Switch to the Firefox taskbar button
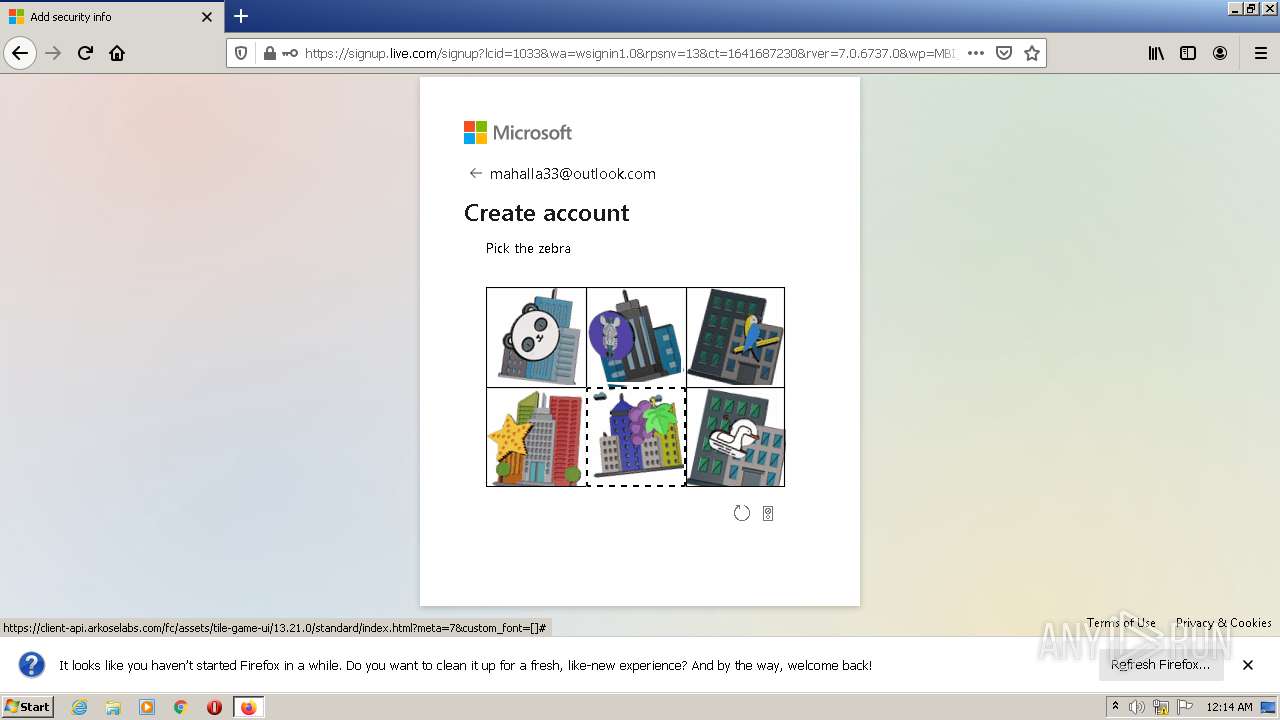Screen dimensions: 1280x720 pos(248,707)
